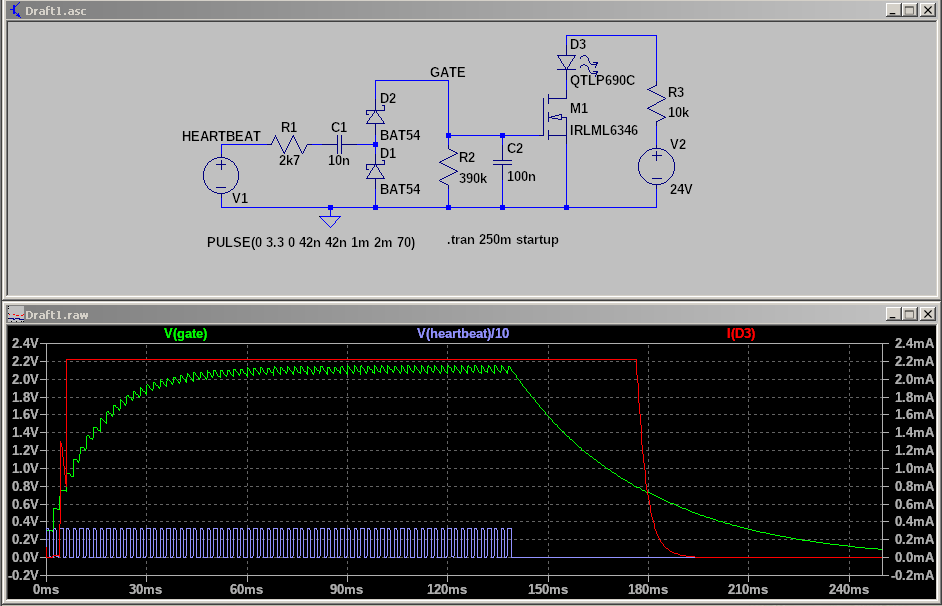Click the IRLML6346 model label

pyautogui.click(x=604, y=130)
